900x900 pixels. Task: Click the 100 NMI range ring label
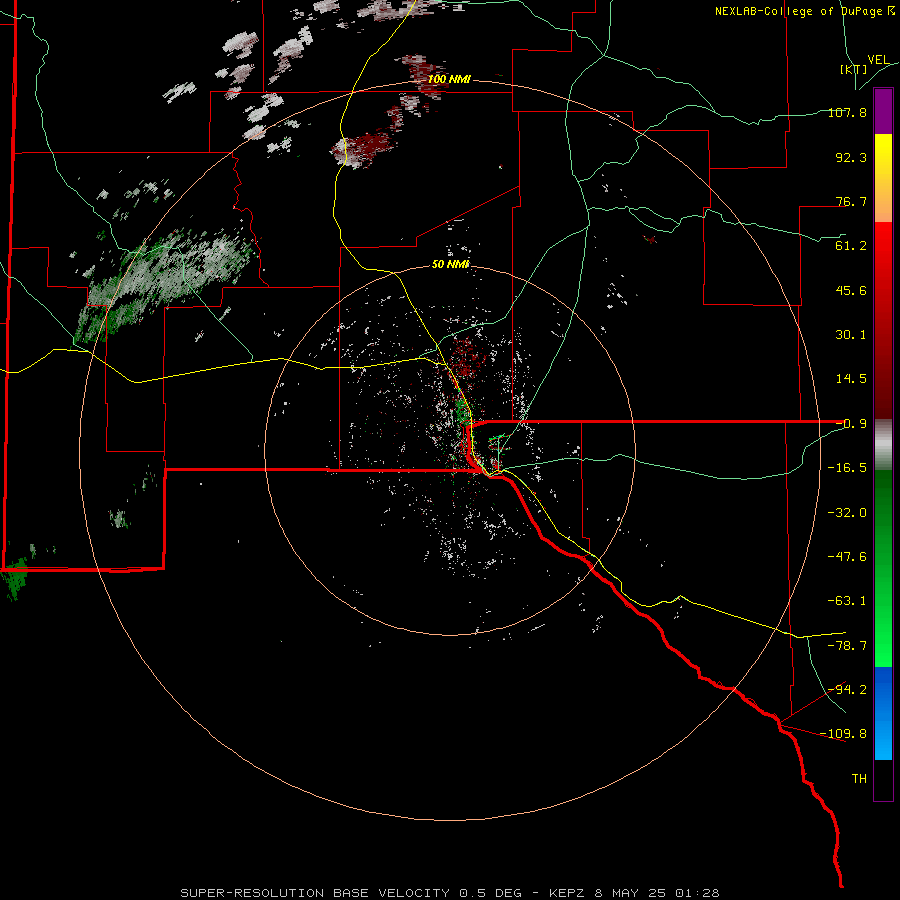449,79
